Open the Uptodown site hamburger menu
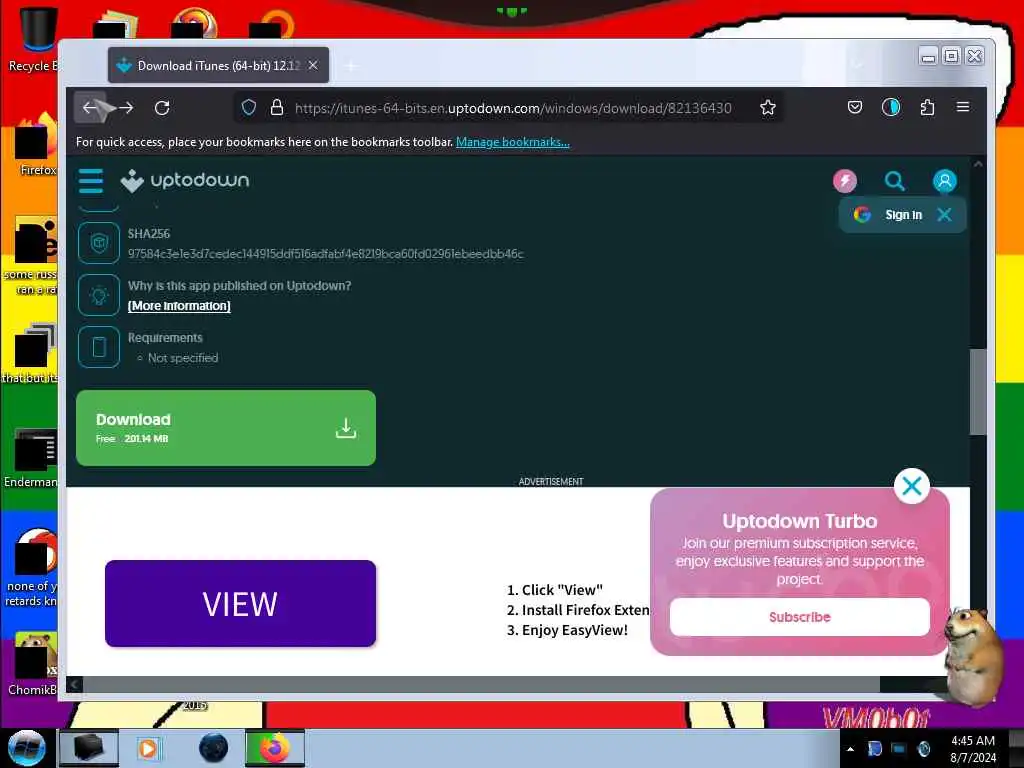1024x768 pixels. [91, 181]
